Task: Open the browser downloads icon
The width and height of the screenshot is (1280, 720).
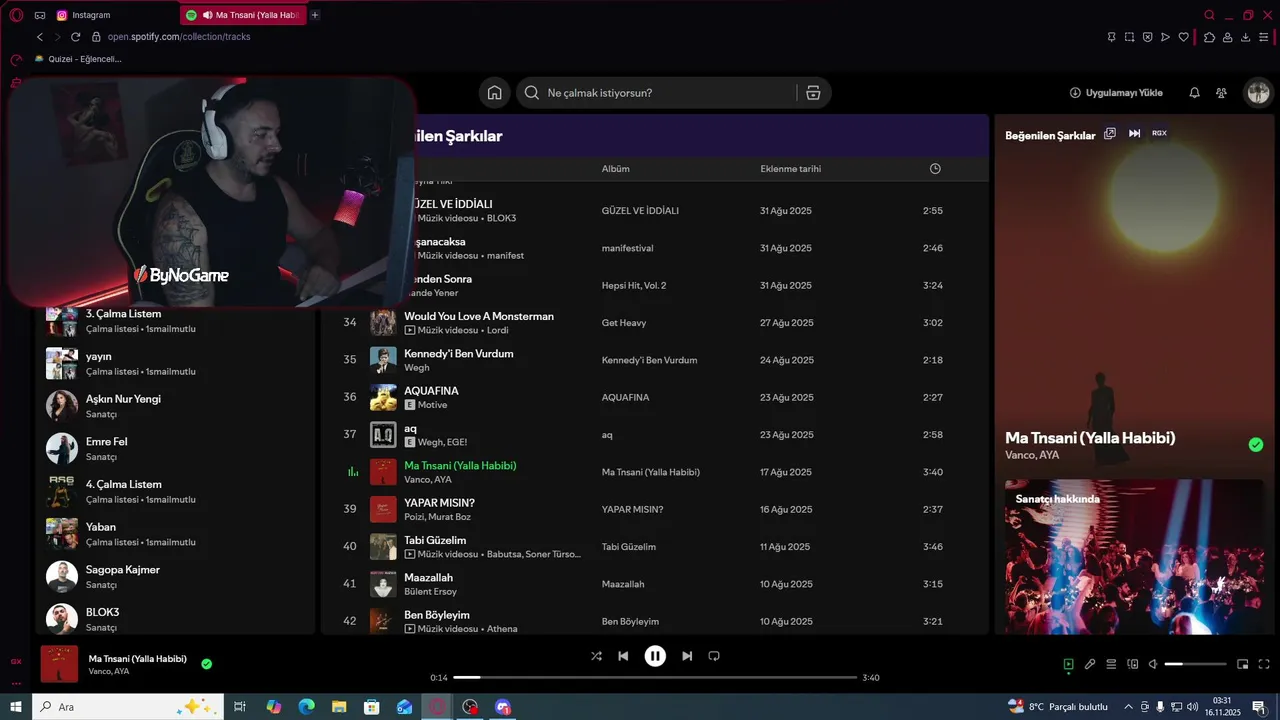Action: [1246, 37]
